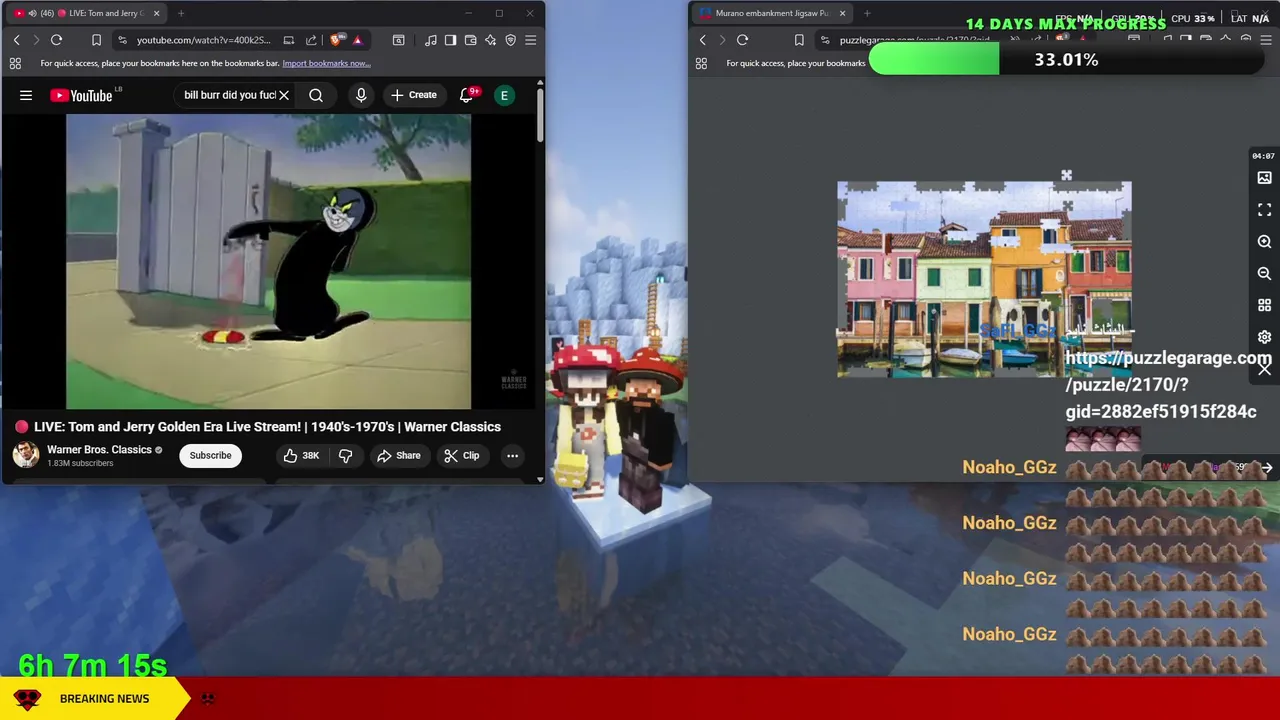The width and height of the screenshot is (1280, 720).
Task: Open bookmarks grid icon in puzzle window
Action: (701, 63)
